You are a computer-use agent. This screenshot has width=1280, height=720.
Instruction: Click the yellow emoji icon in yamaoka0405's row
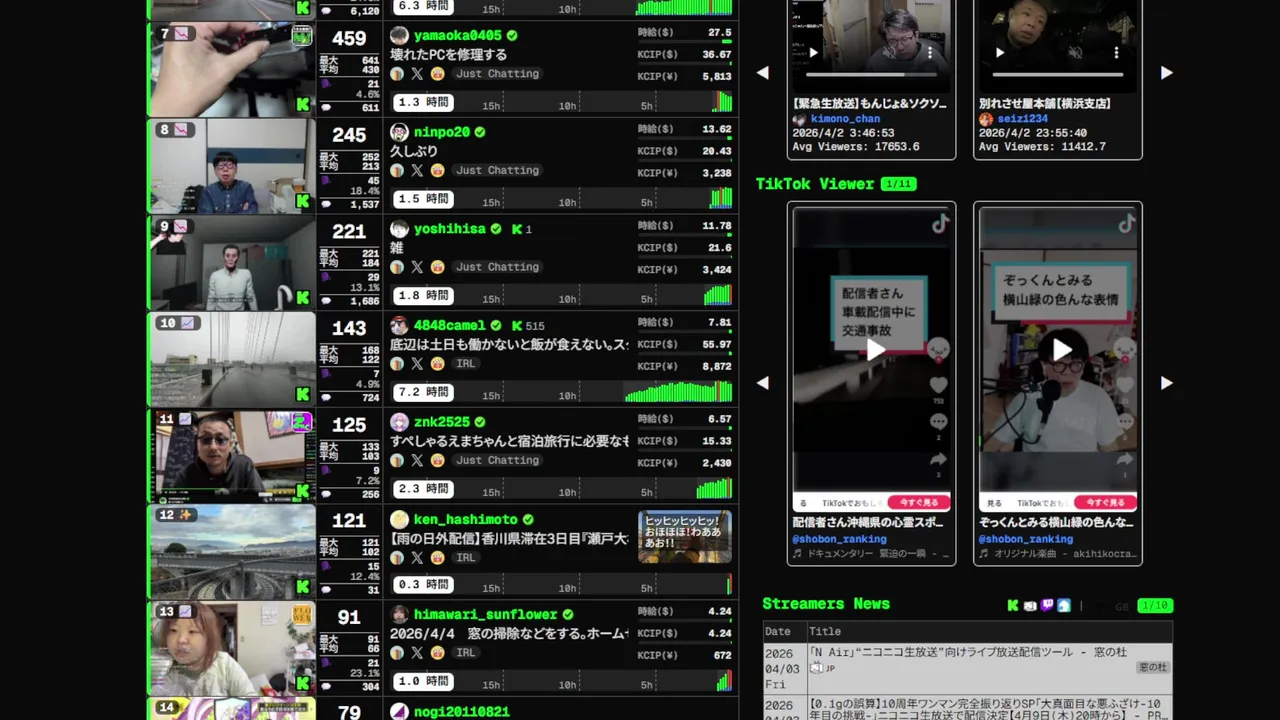[x=437, y=74]
